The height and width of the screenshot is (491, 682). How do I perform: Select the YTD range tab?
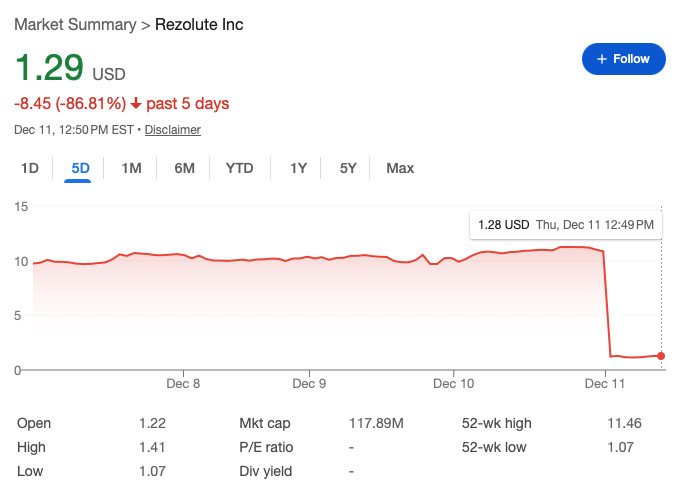pos(240,168)
